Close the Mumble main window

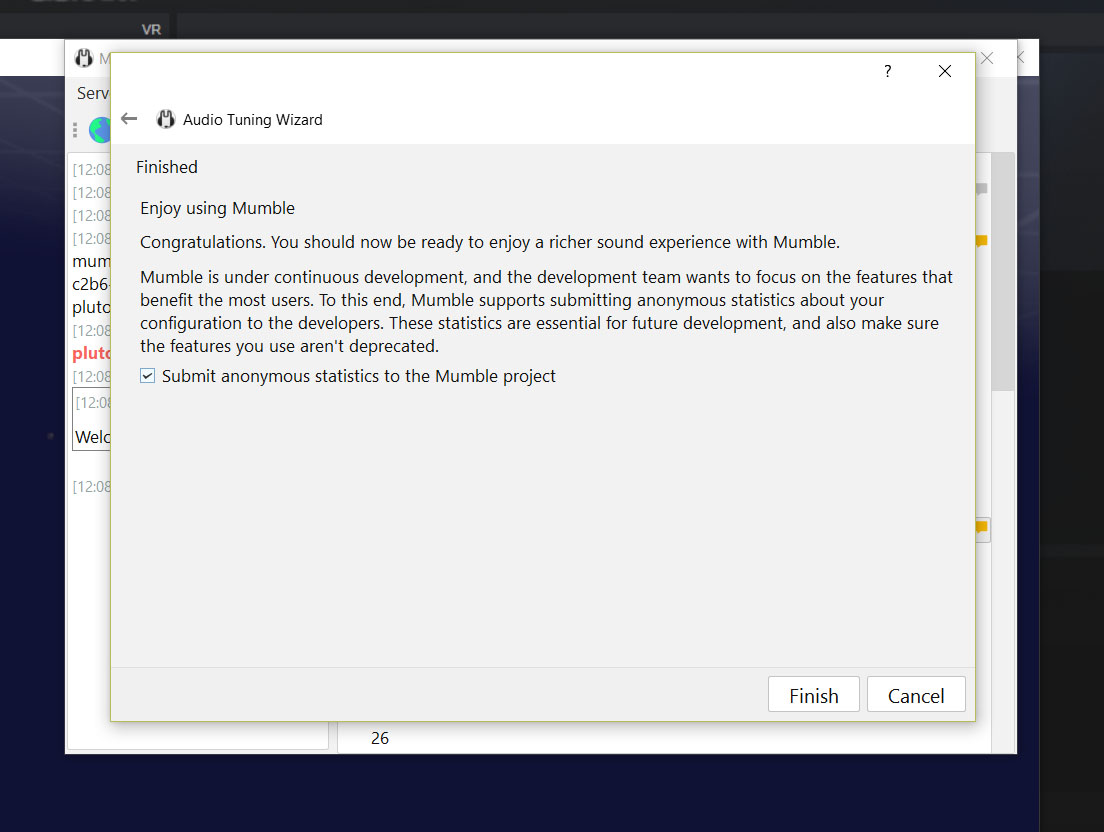(987, 58)
